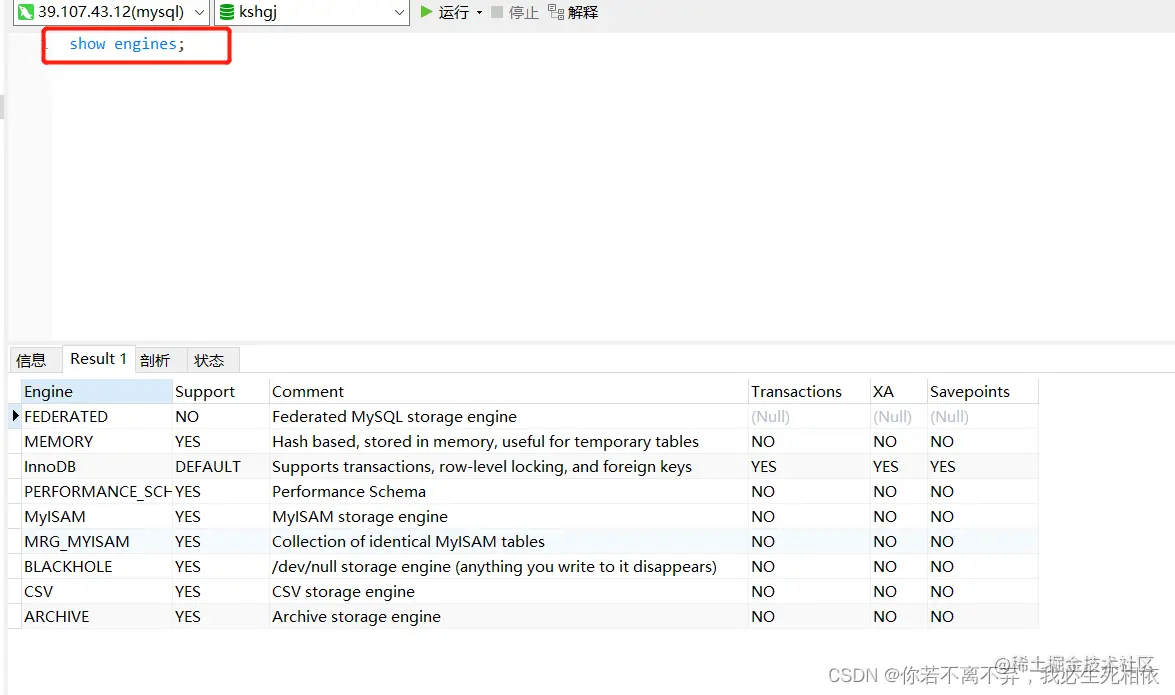Click the Hash based, stored in memory comment

click(509, 442)
